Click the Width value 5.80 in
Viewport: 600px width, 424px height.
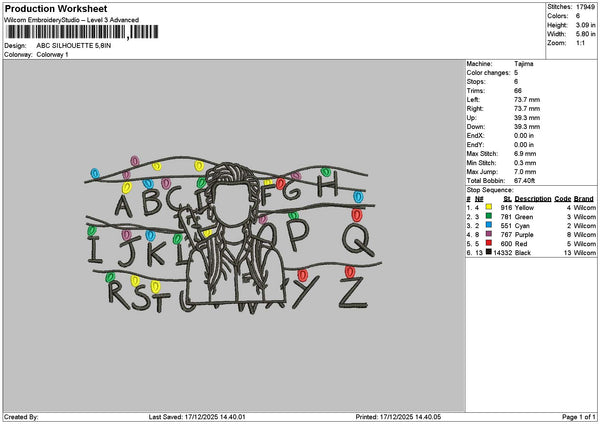(x=585, y=34)
